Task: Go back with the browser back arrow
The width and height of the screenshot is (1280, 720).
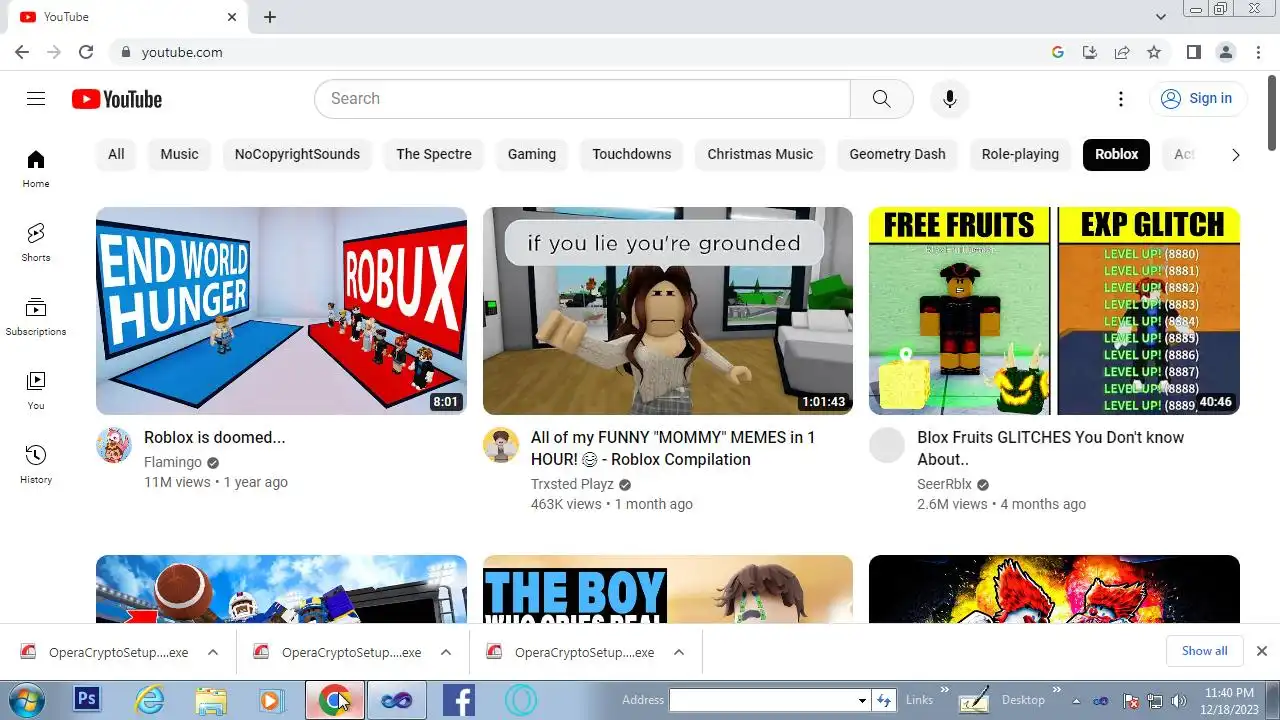Action: 22,52
